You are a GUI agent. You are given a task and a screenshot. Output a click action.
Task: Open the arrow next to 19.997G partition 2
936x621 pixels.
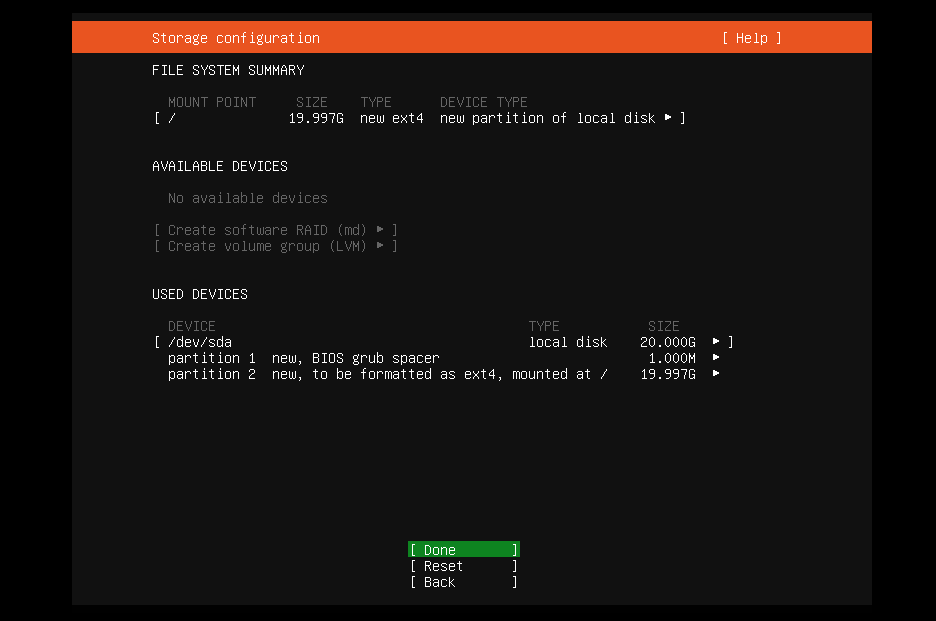(x=716, y=374)
